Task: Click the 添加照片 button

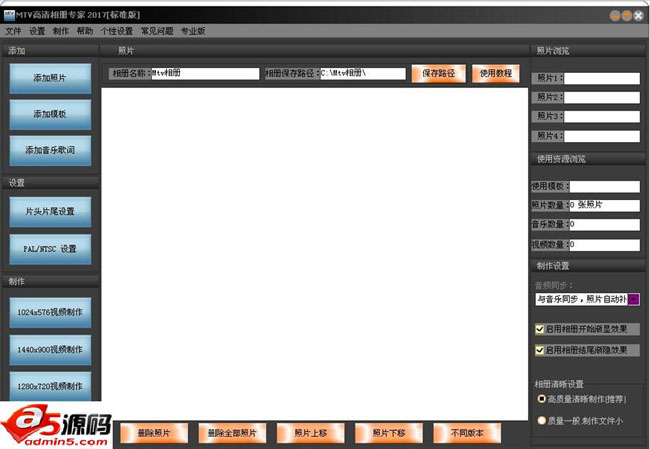Action: click(x=50, y=78)
